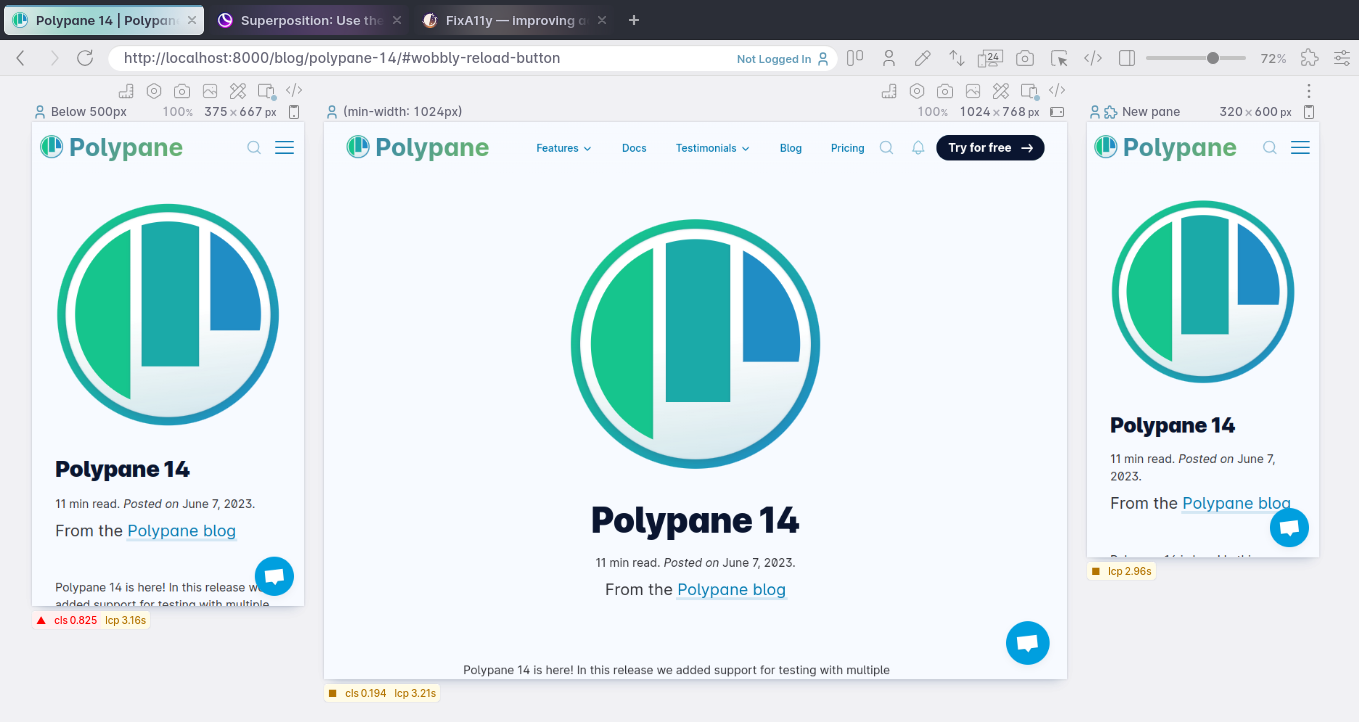Image resolution: width=1359 pixels, height=722 pixels.
Task: Switch to the Superposition tab
Action: click(310, 20)
